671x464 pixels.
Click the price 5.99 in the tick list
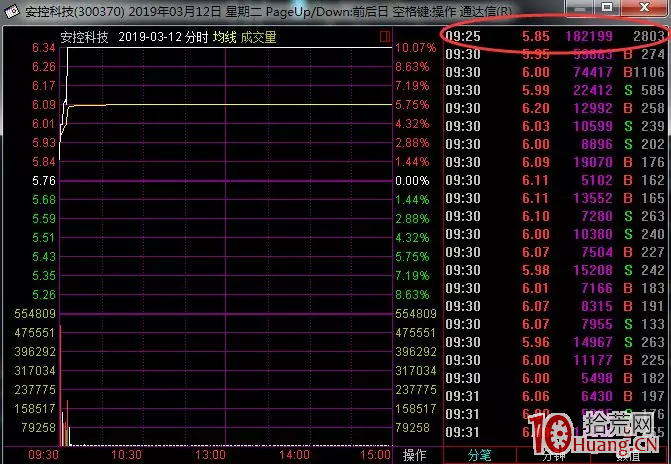(x=536, y=90)
